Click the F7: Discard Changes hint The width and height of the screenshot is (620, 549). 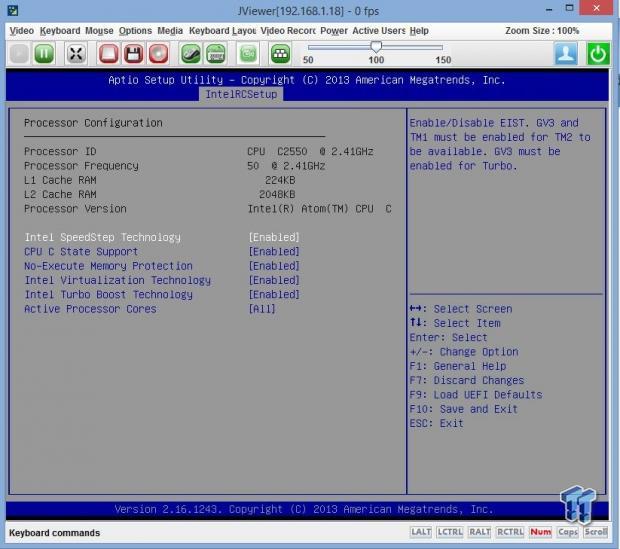coord(467,381)
